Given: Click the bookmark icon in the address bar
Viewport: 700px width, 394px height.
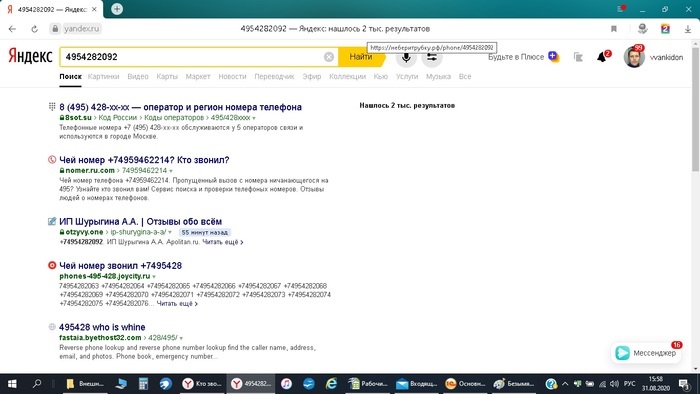Looking at the screenshot, I should point(614,29).
